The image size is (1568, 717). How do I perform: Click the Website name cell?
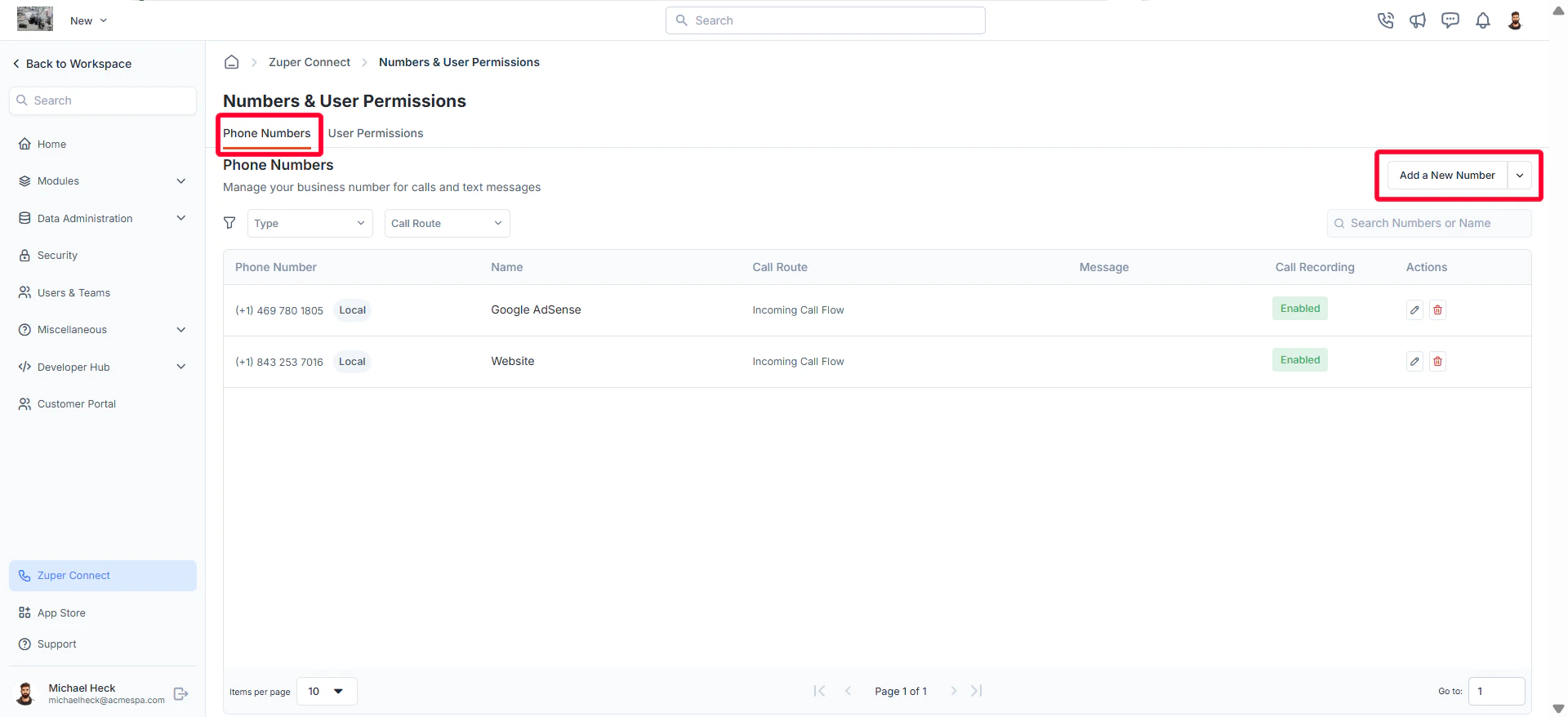pyautogui.click(x=513, y=361)
